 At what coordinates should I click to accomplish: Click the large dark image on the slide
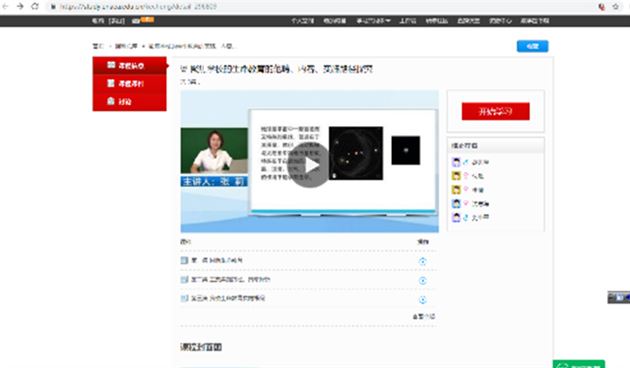[x=356, y=153]
